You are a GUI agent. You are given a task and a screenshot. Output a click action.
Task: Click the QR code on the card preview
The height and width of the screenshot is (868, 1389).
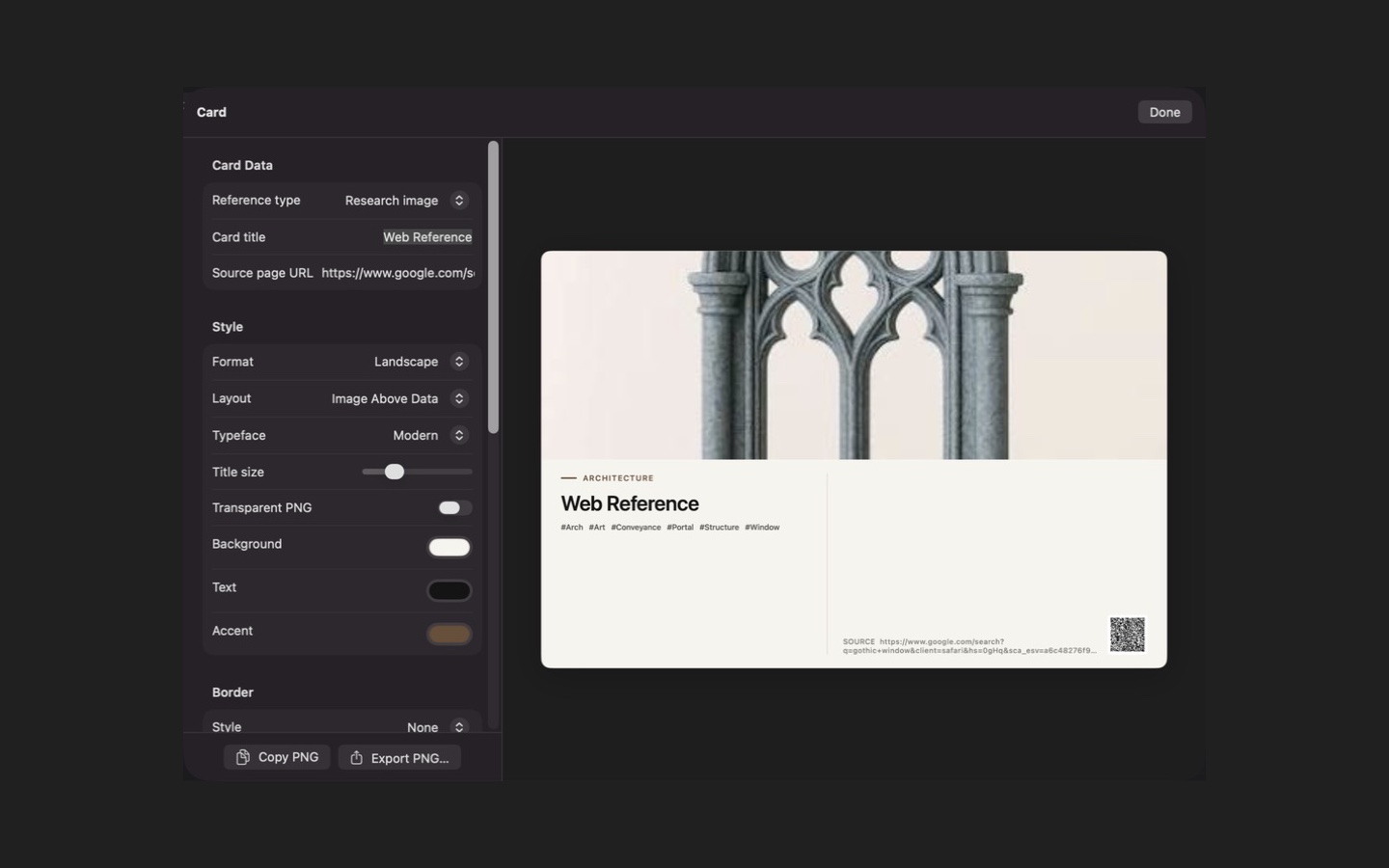tap(1127, 635)
